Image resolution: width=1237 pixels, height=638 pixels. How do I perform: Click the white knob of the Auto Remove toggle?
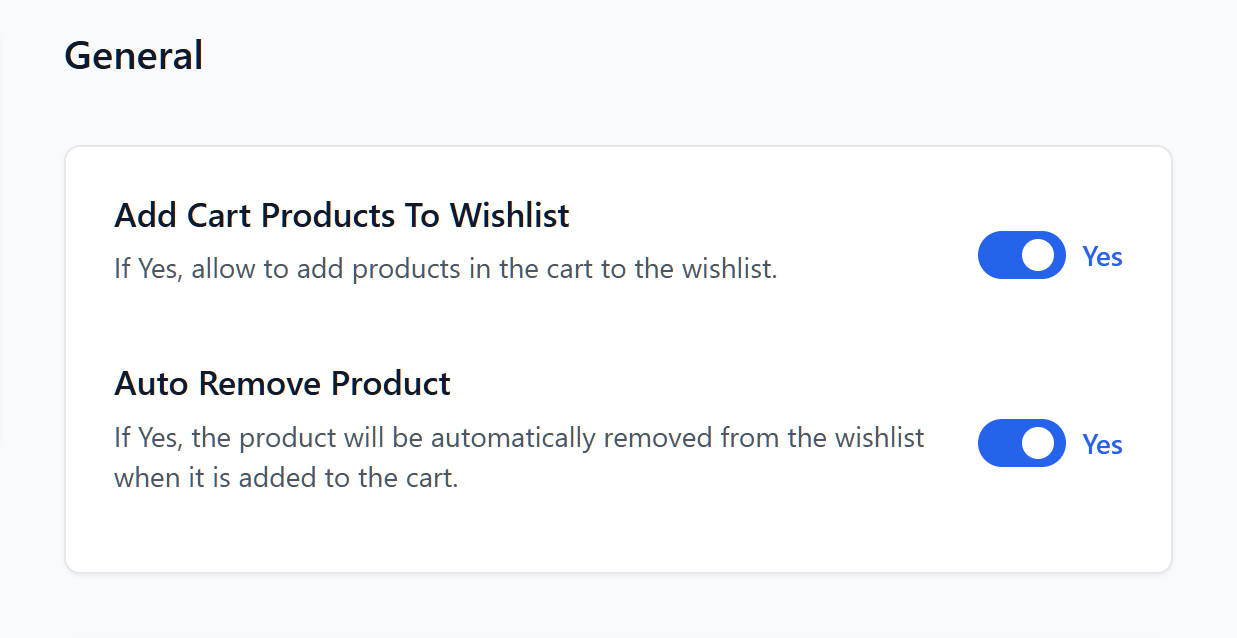click(1039, 443)
